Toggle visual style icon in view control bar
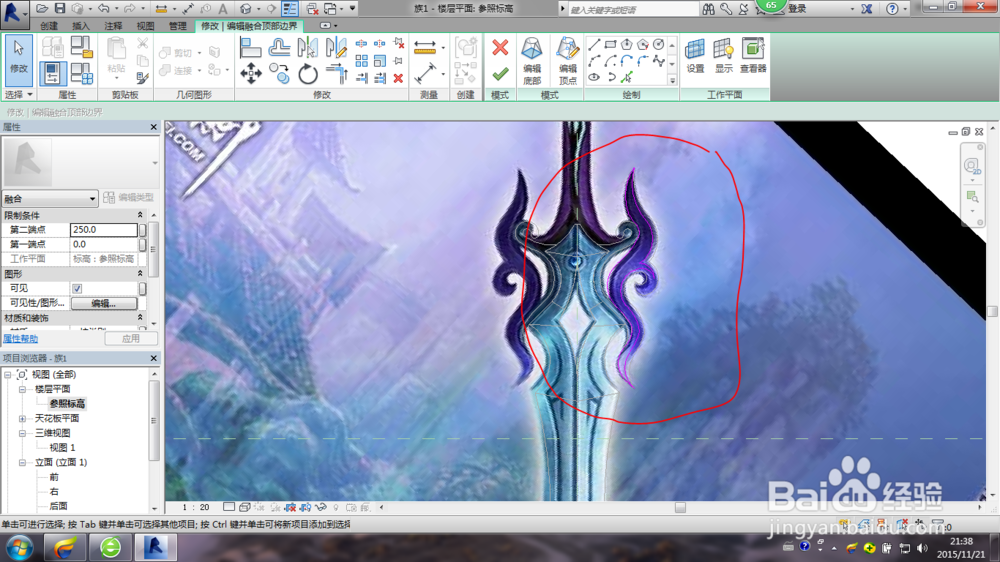The image size is (1000, 562). [x=244, y=508]
